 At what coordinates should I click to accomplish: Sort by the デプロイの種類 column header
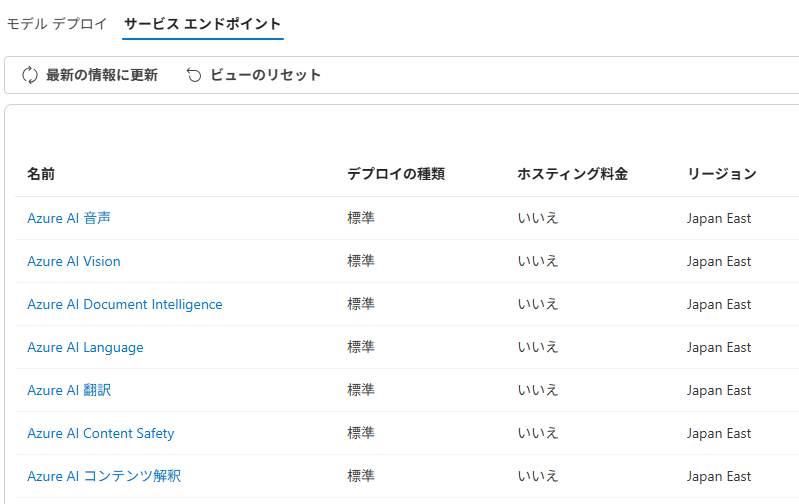click(x=396, y=174)
